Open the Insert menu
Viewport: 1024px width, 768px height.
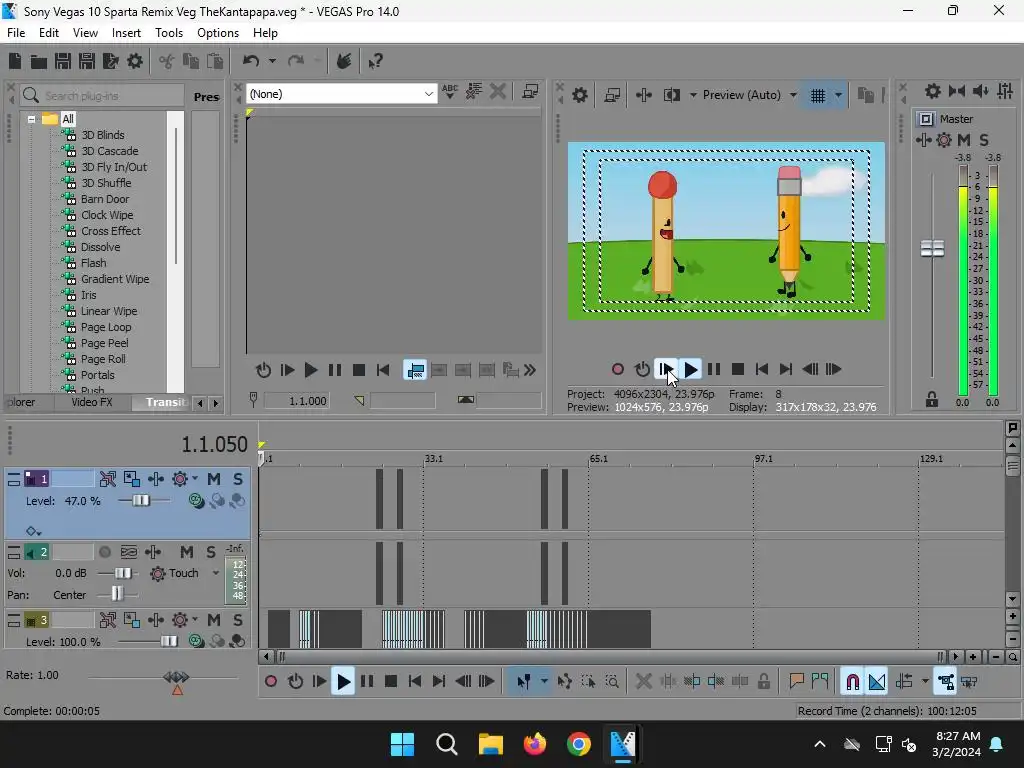click(x=126, y=33)
